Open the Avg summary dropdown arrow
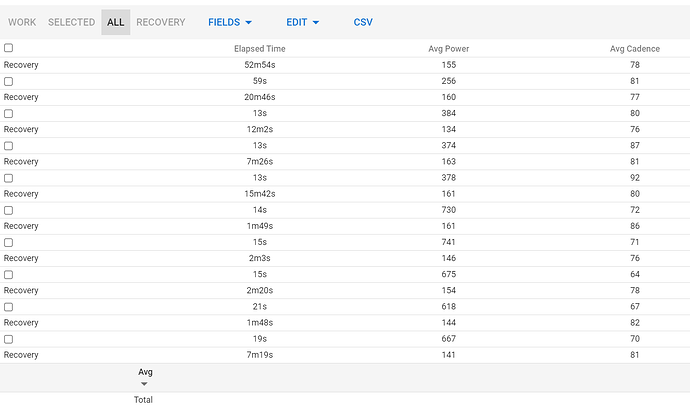 click(x=144, y=384)
